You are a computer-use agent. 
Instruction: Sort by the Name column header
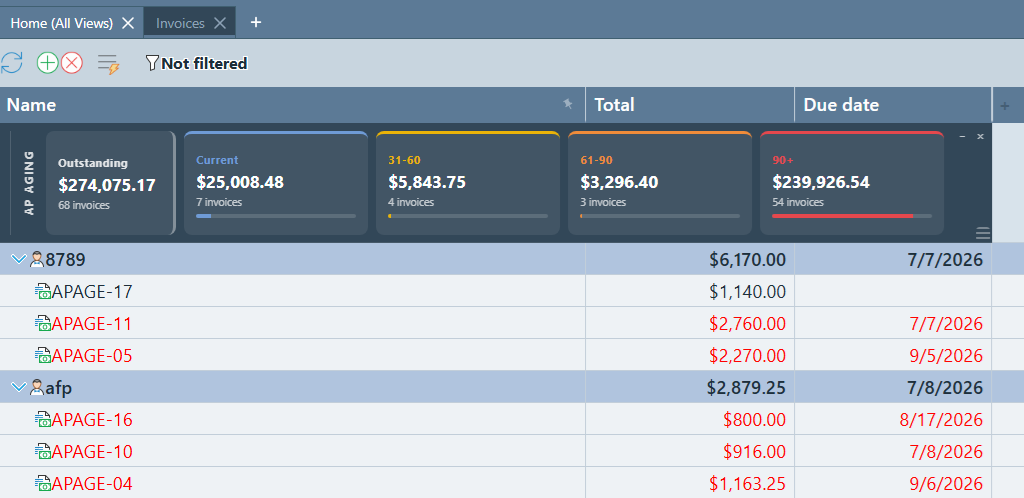pyautogui.click(x=293, y=105)
